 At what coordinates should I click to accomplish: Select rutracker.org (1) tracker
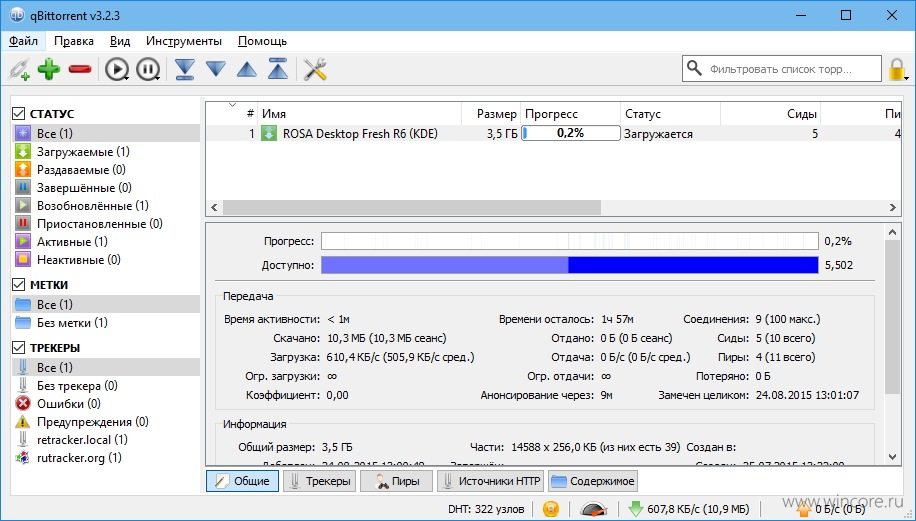(106, 457)
